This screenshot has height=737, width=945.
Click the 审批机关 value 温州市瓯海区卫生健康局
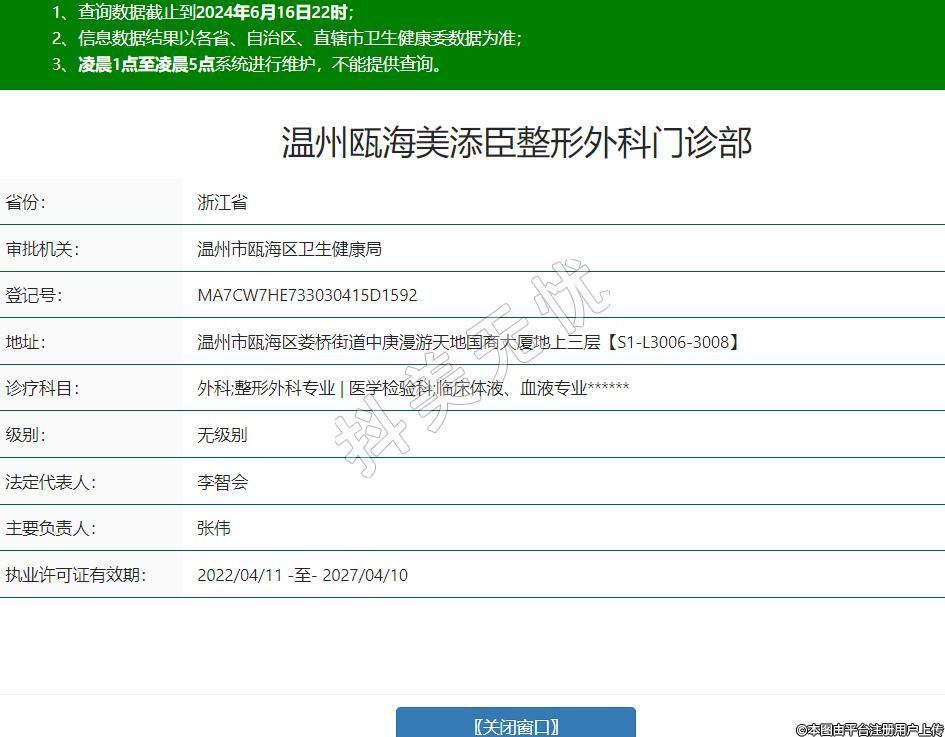(x=289, y=249)
